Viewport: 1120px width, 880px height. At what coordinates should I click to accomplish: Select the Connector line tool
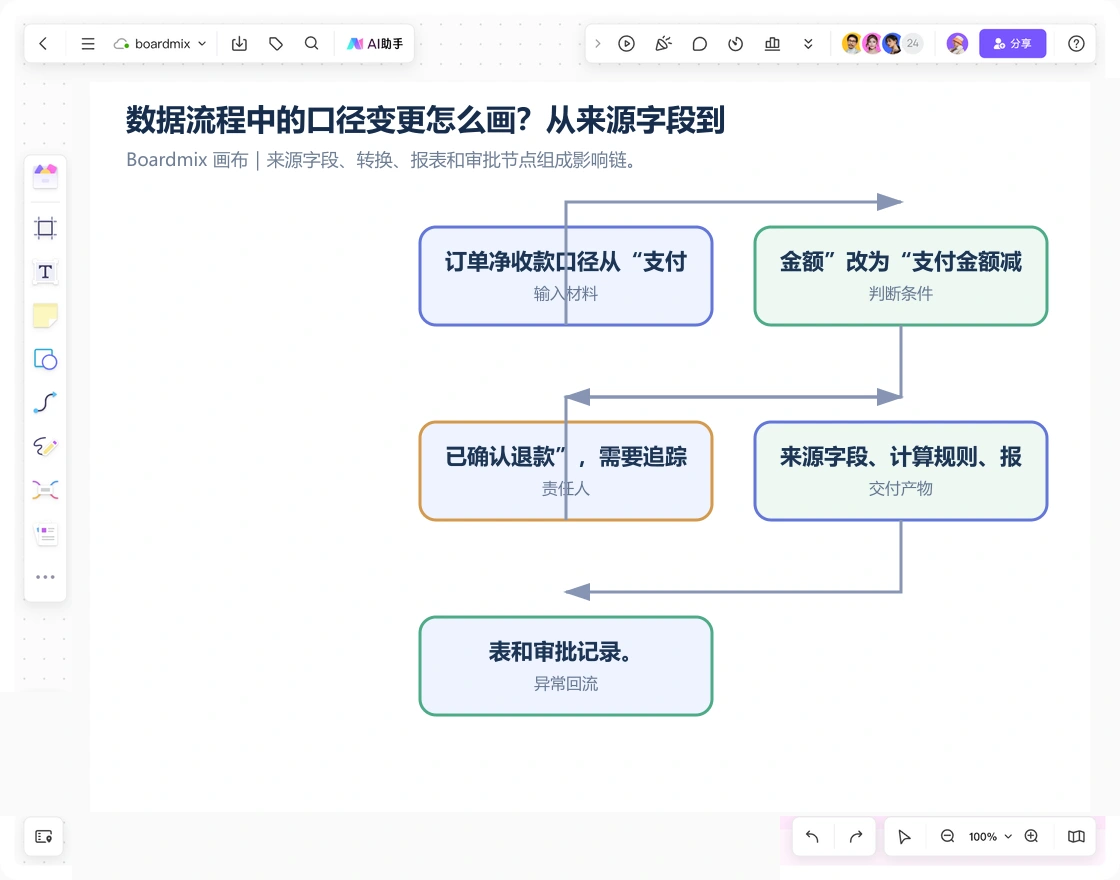[45, 403]
